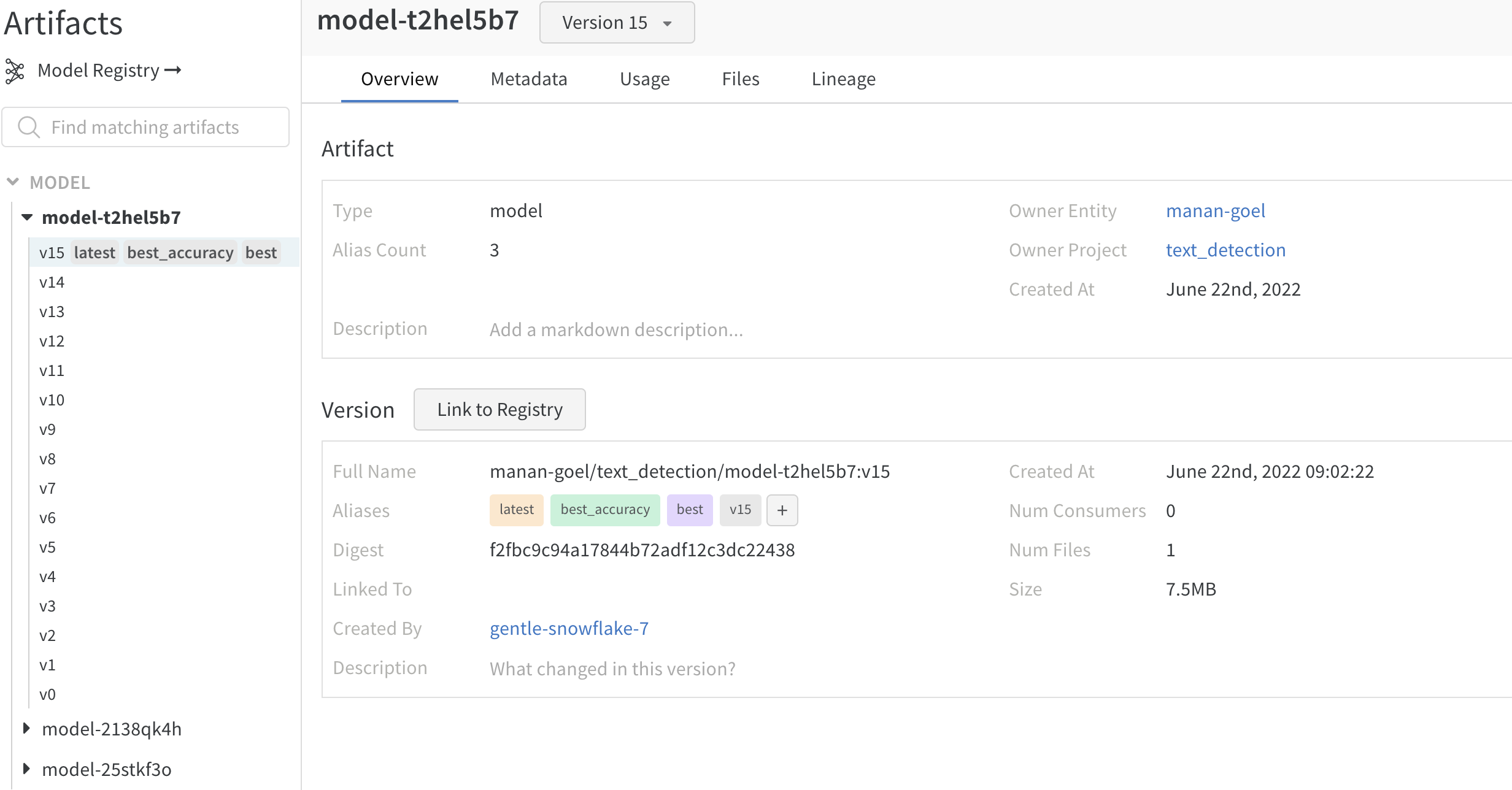1512x790 pixels.
Task: Collapse the MODEL section
Action: (13, 182)
